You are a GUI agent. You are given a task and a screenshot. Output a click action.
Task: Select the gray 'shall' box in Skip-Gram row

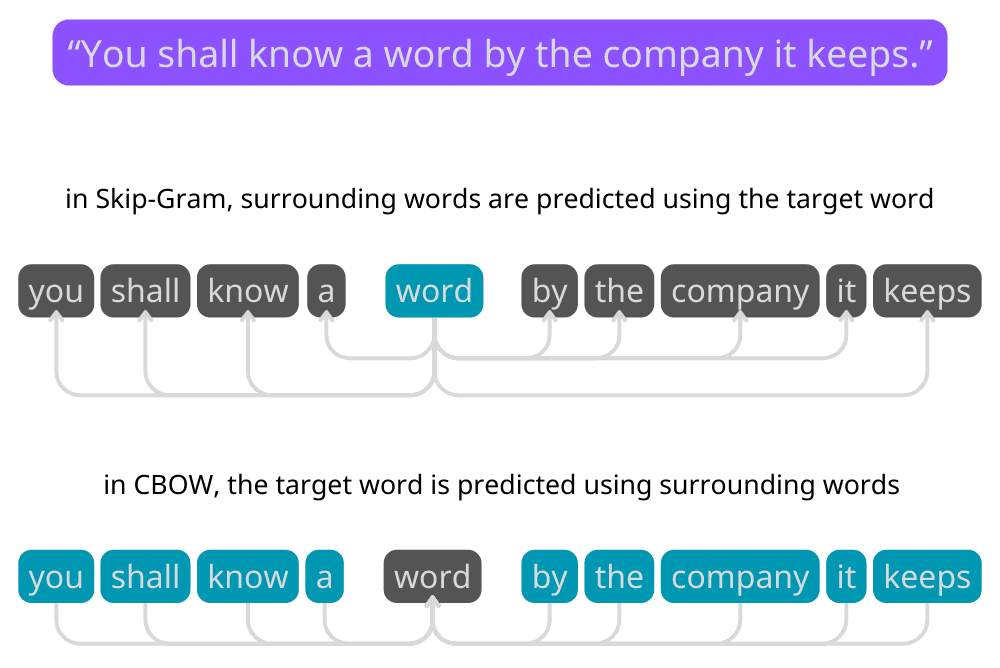tap(145, 291)
